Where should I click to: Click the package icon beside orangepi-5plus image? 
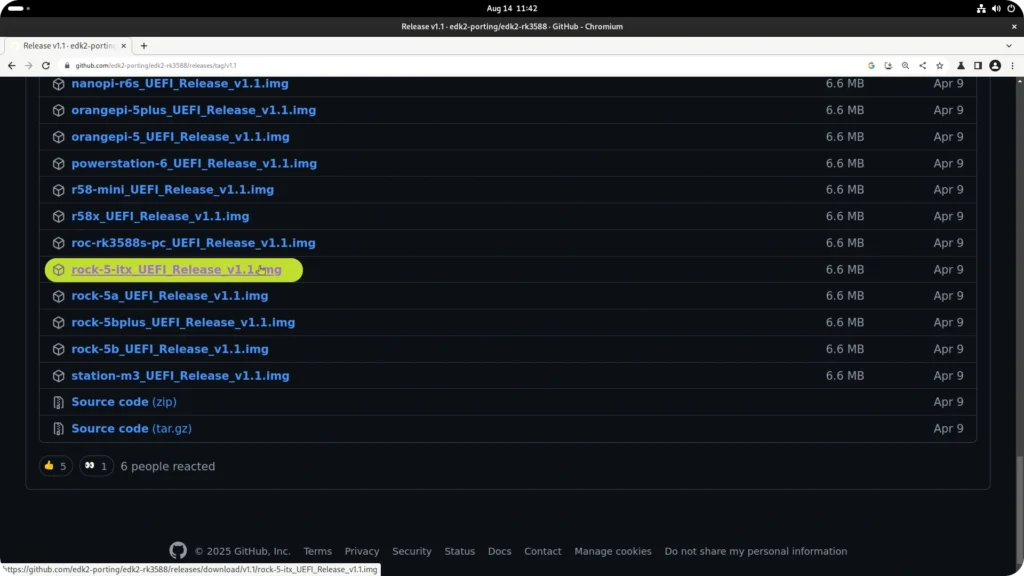59,110
